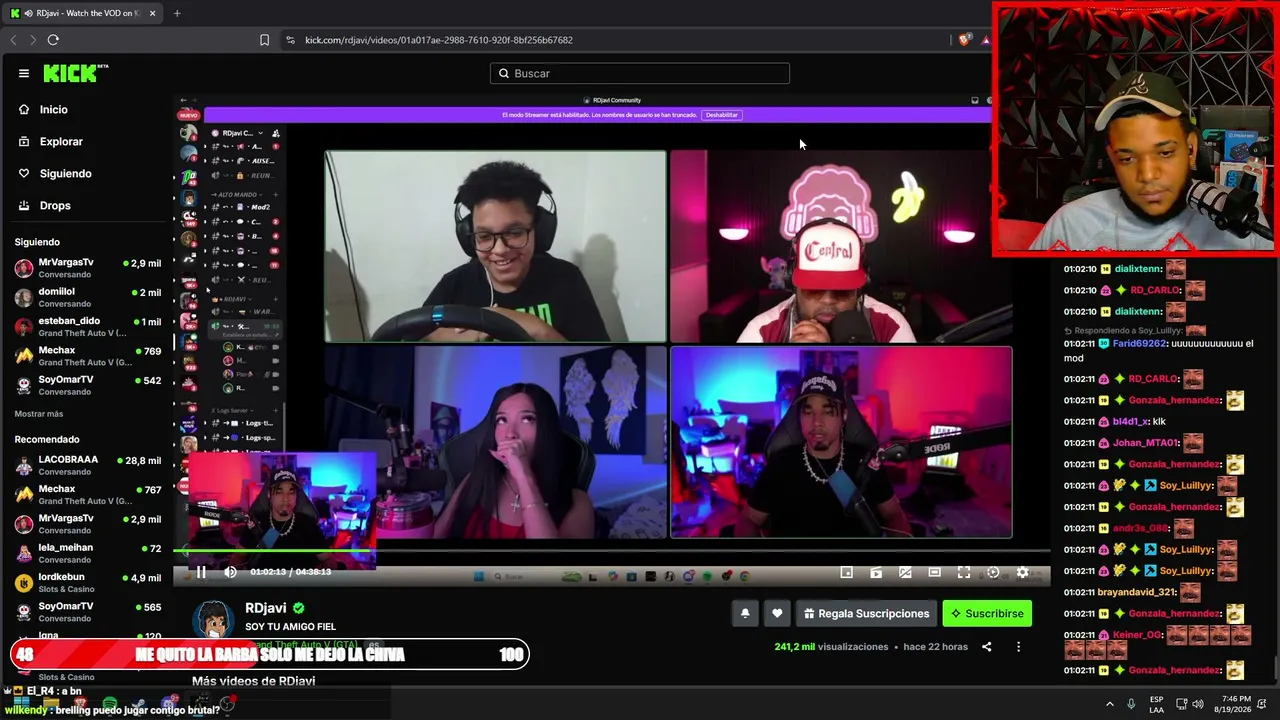Open the network icon in the system tray
Screen dimensions: 1280x720
(x=1181, y=704)
